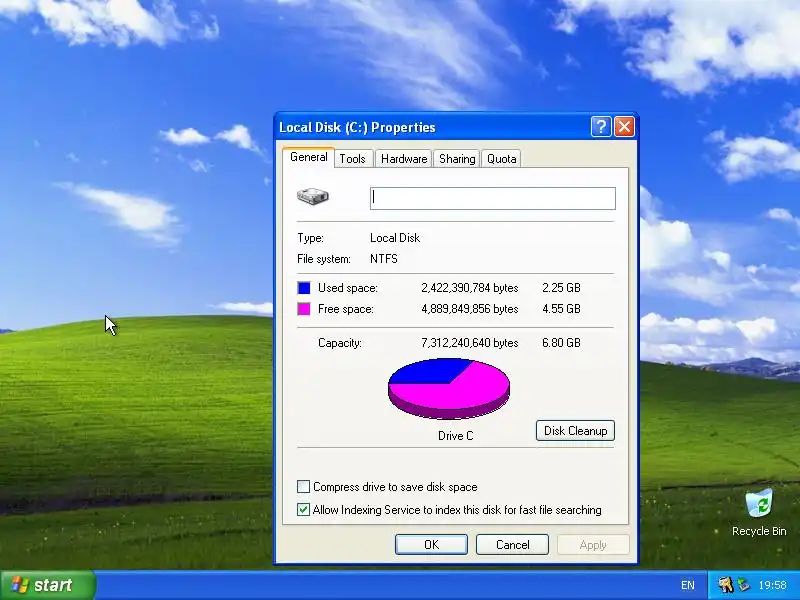Open the Hardware tab

coord(404,159)
